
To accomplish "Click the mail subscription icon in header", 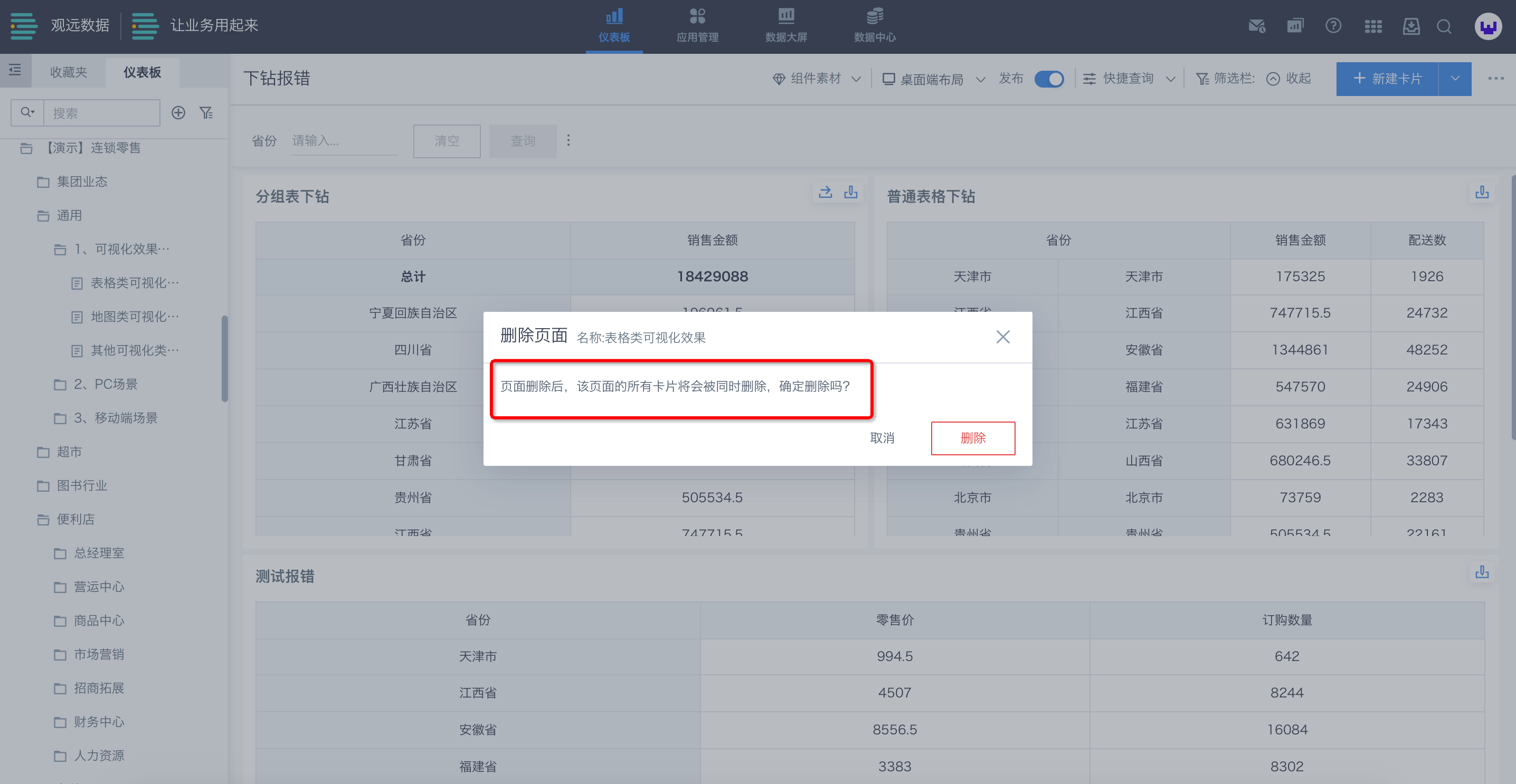I will pos(1256,26).
